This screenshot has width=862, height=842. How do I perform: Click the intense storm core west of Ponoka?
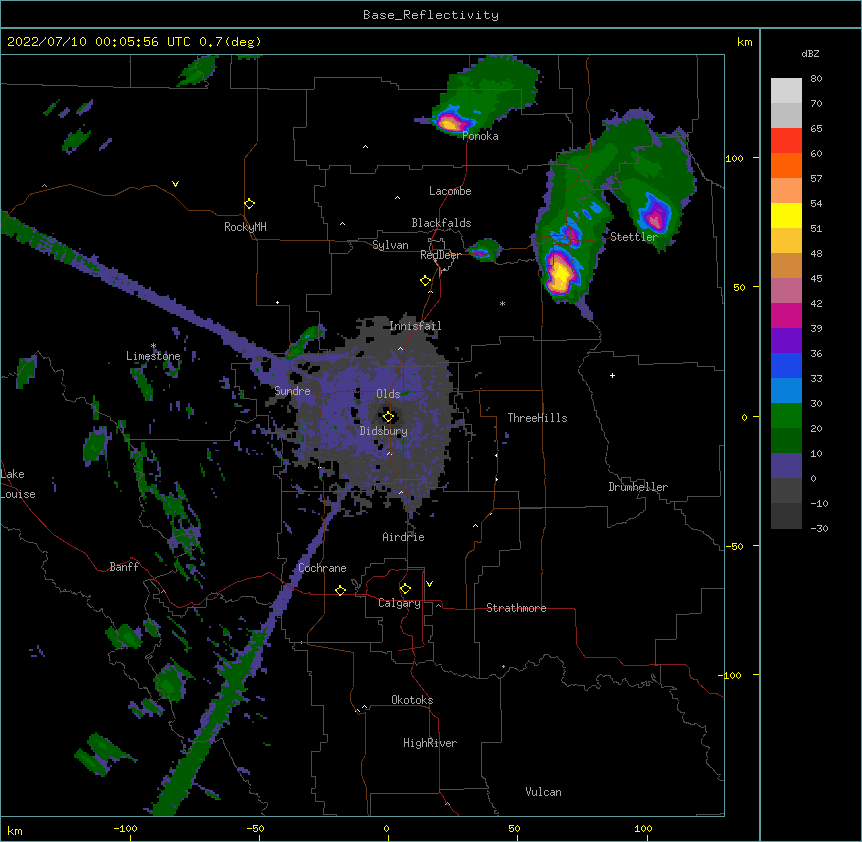click(450, 123)
